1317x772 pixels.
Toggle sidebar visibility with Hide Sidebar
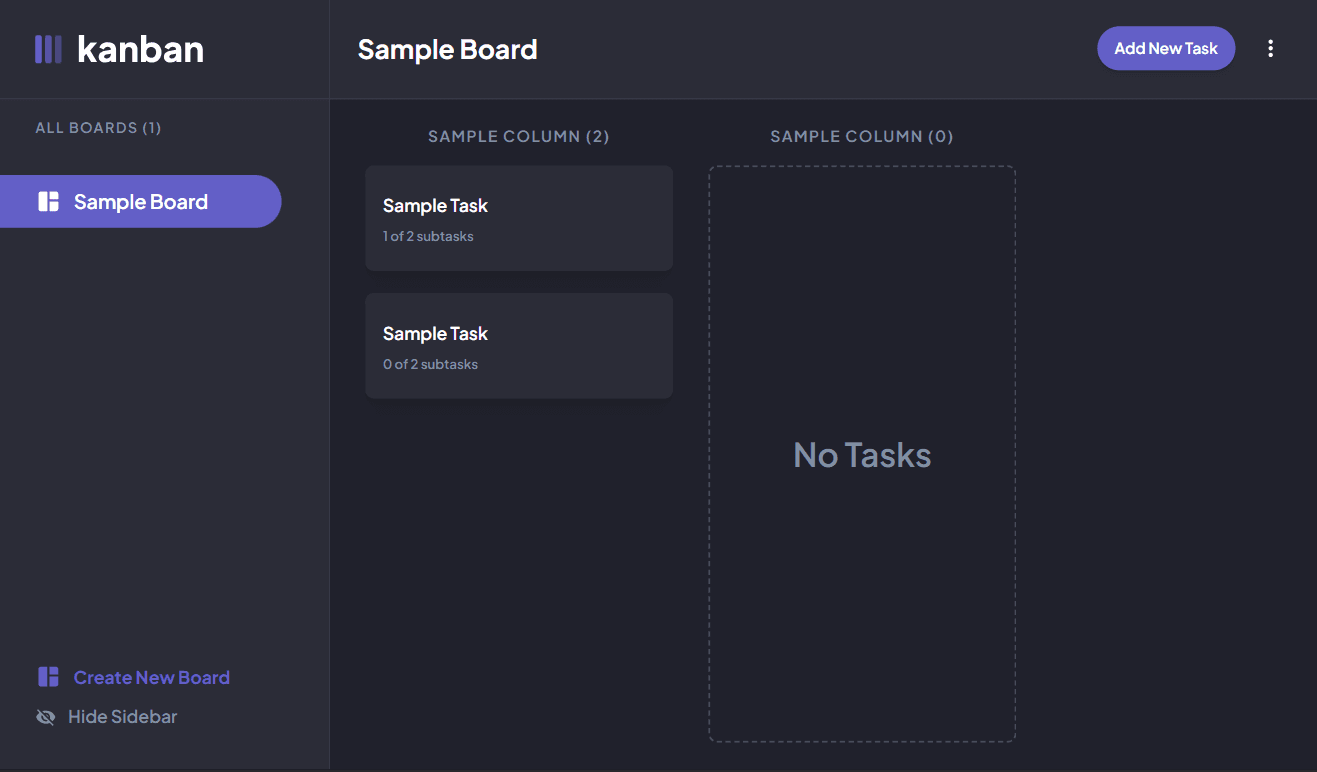click(x=122, y=716)
